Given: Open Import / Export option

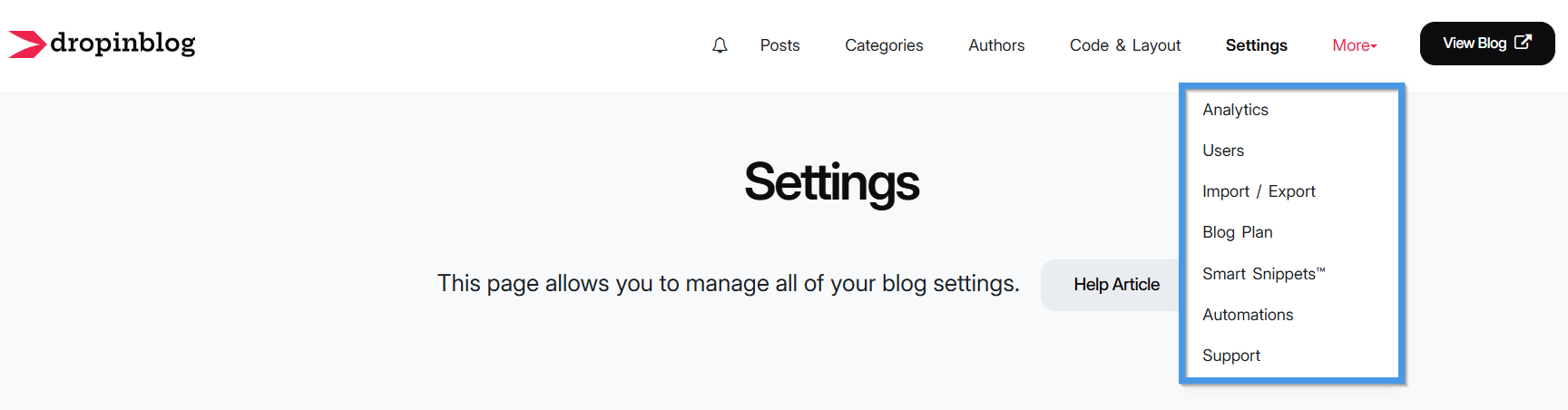Looking at the screenshot, I should pyautogui.click(x=1259, y=191).
